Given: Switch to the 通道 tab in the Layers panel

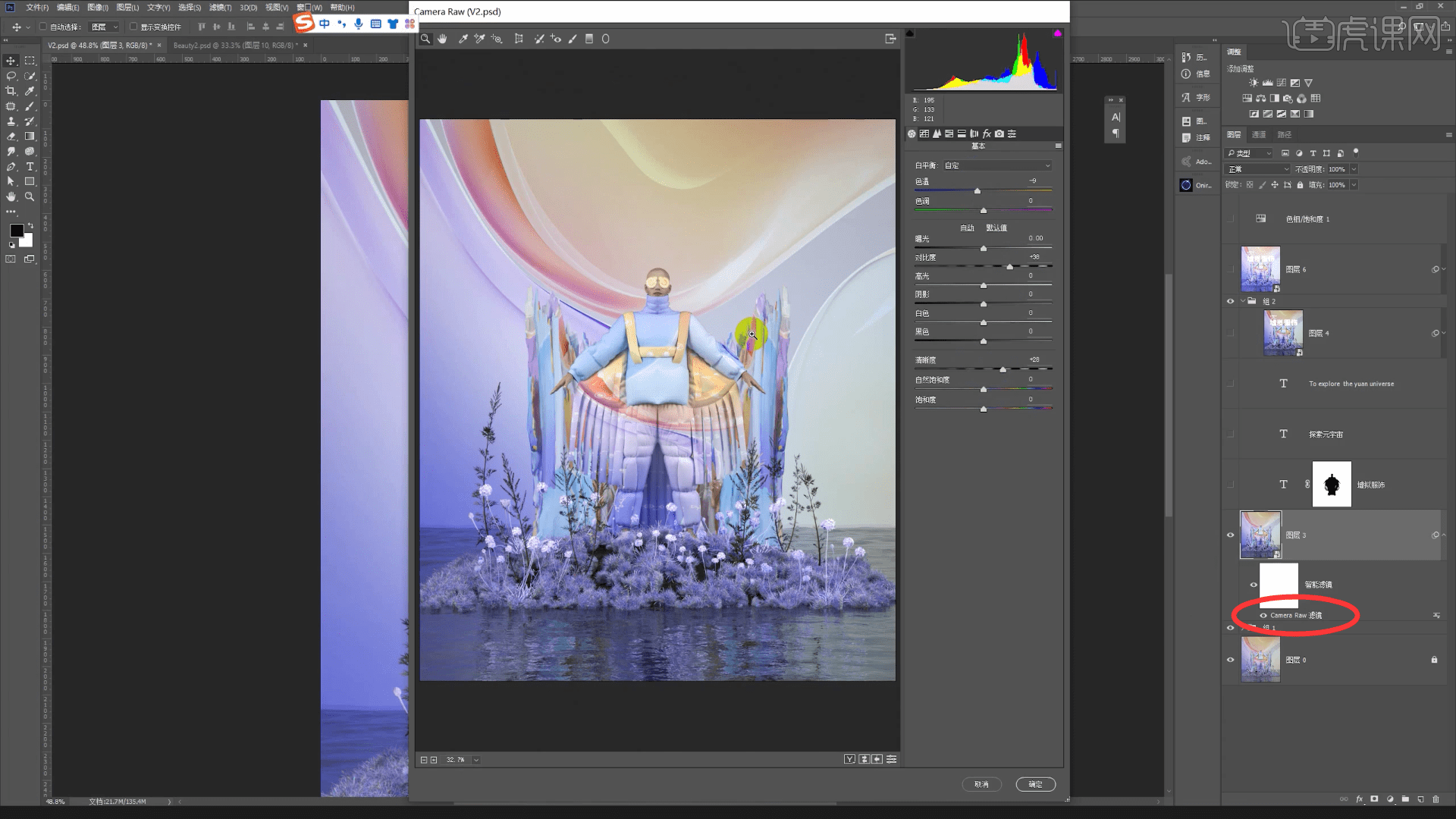Looking at the screenshot, I should pyautogui.click(x=1258, y=134).
